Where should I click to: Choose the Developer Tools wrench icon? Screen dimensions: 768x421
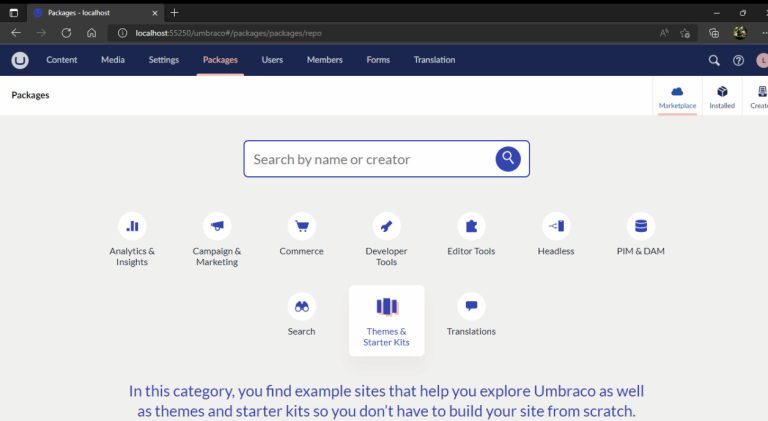point(386,226)
